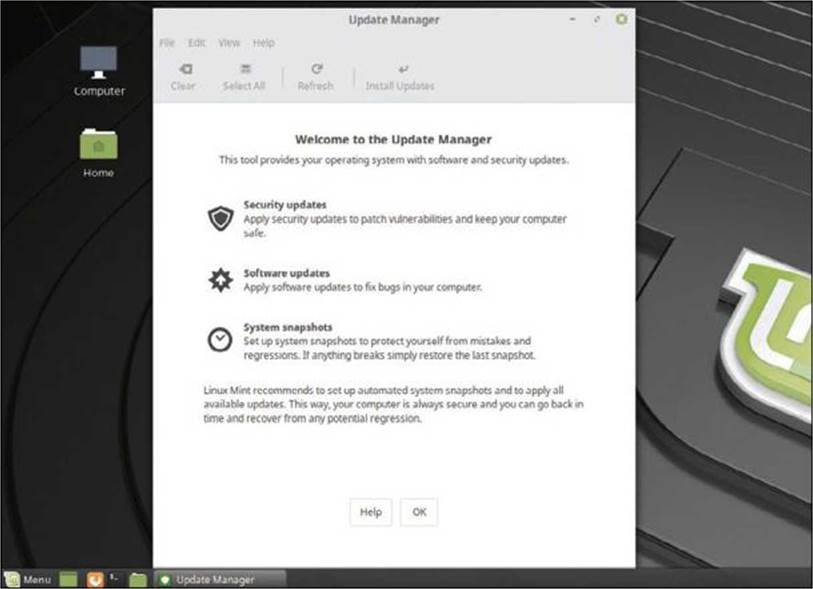Click the Select All toolbar icon
This screenshot has height=589, width=813.
pyautogui.click(x=245, y=69)
